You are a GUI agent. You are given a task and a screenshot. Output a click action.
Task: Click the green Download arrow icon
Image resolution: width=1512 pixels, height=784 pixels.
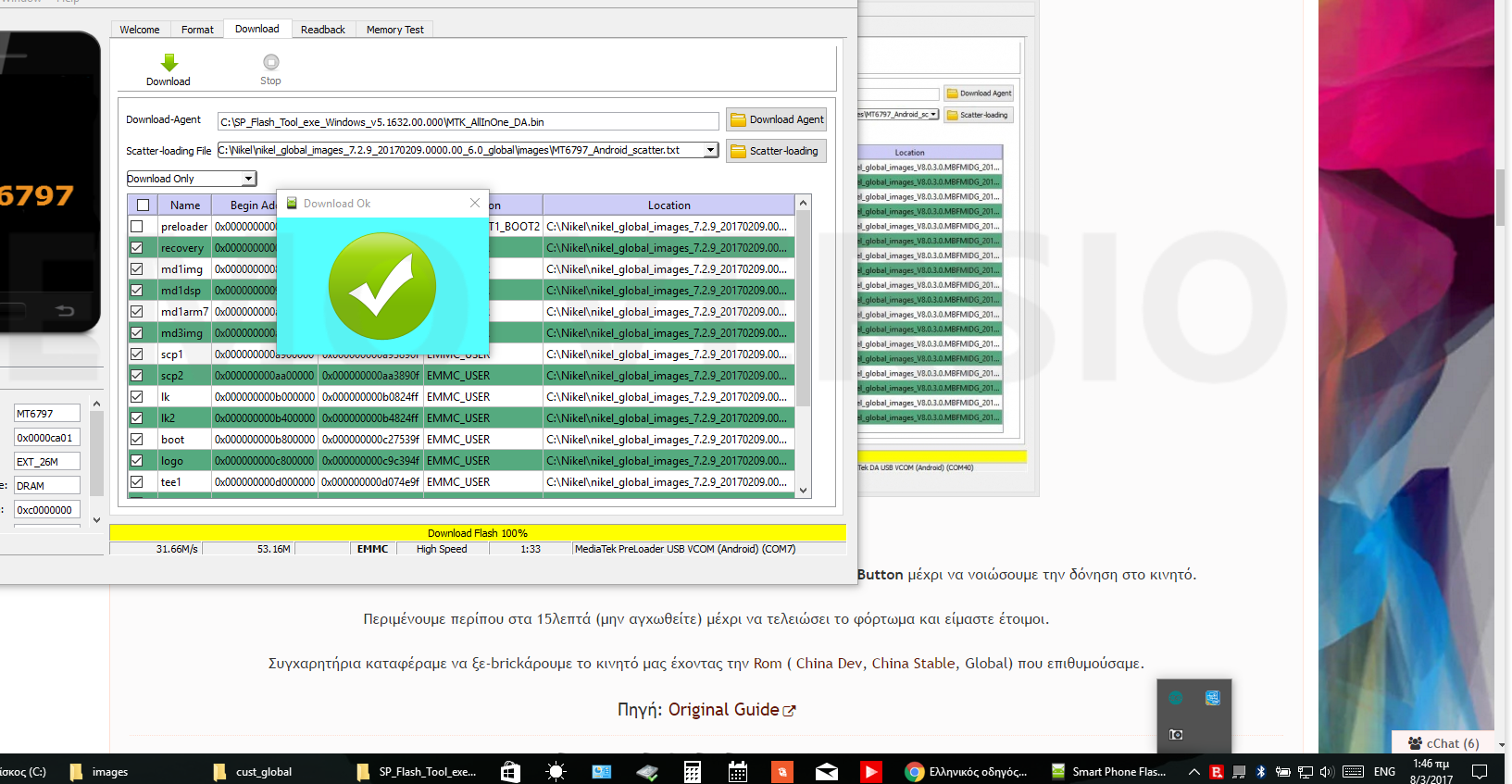click(x=169, y=63)
